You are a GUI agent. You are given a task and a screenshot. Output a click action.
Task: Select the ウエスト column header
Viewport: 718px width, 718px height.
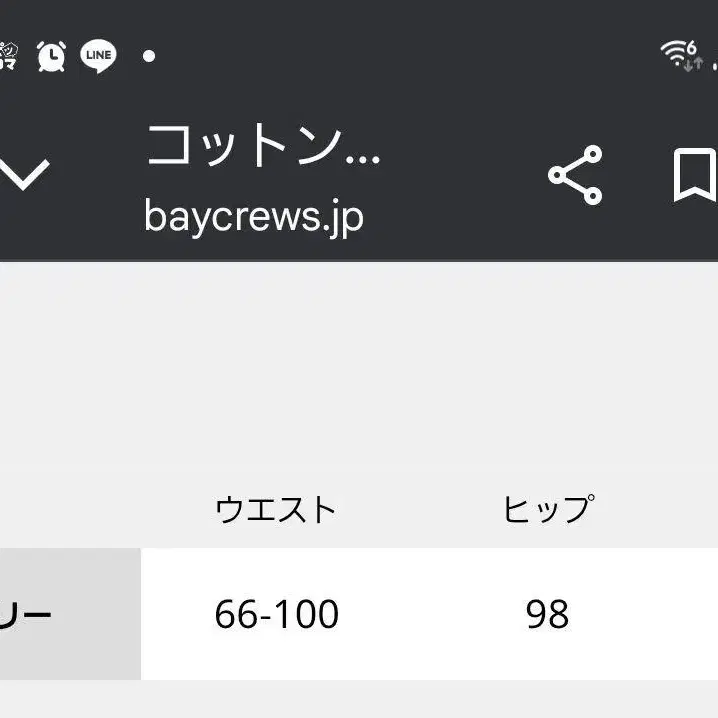tap(276, 509)
